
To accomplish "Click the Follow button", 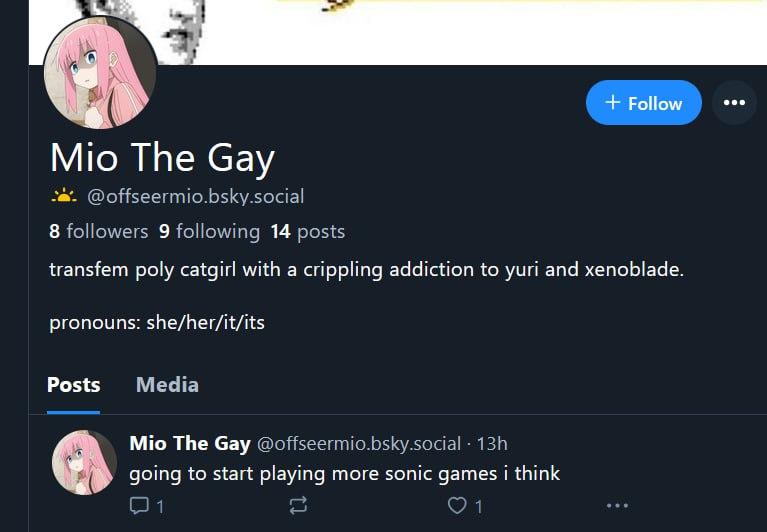I will click(643, 103).
